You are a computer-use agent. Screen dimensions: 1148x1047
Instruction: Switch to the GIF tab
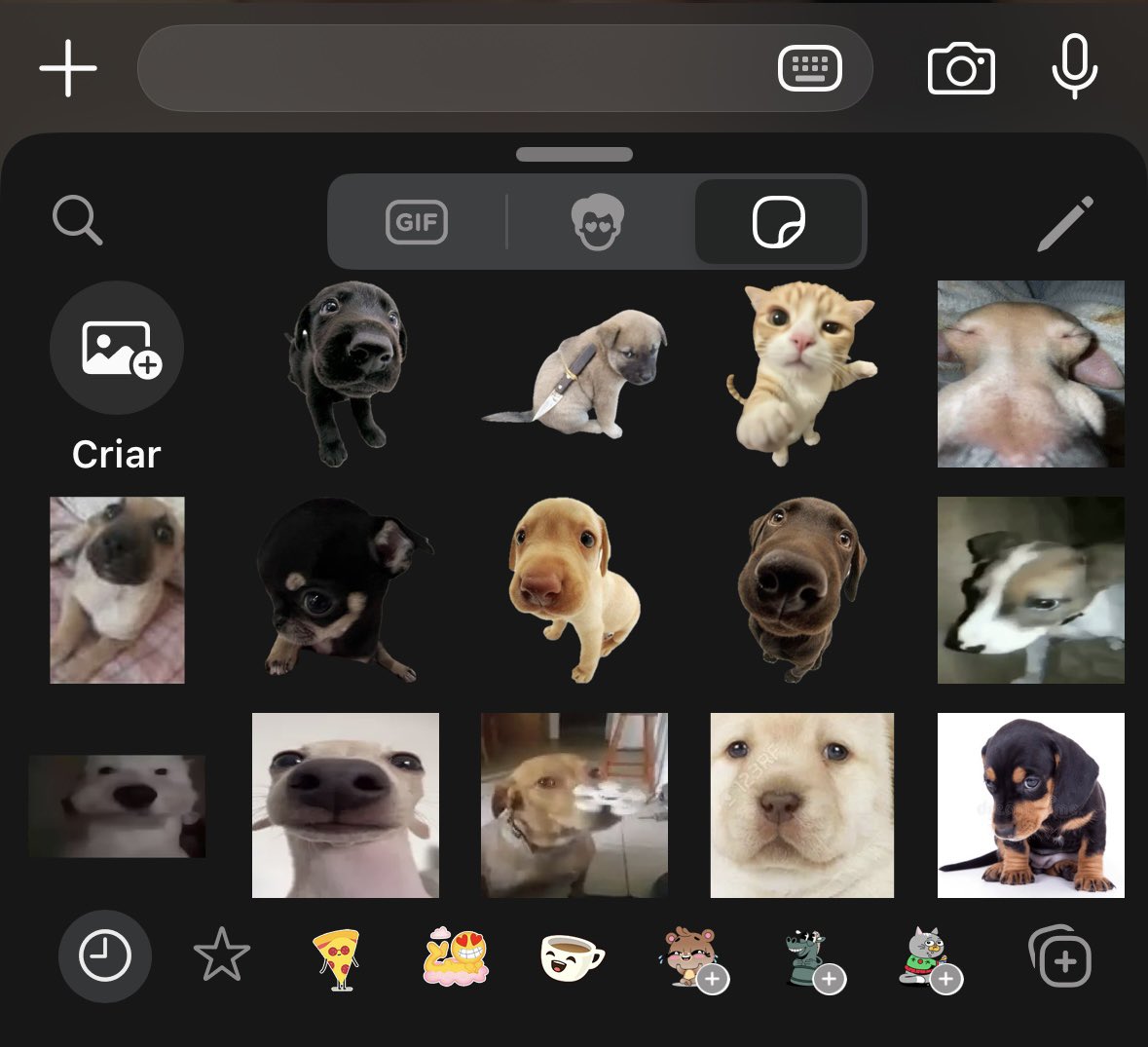pos(417,222)
